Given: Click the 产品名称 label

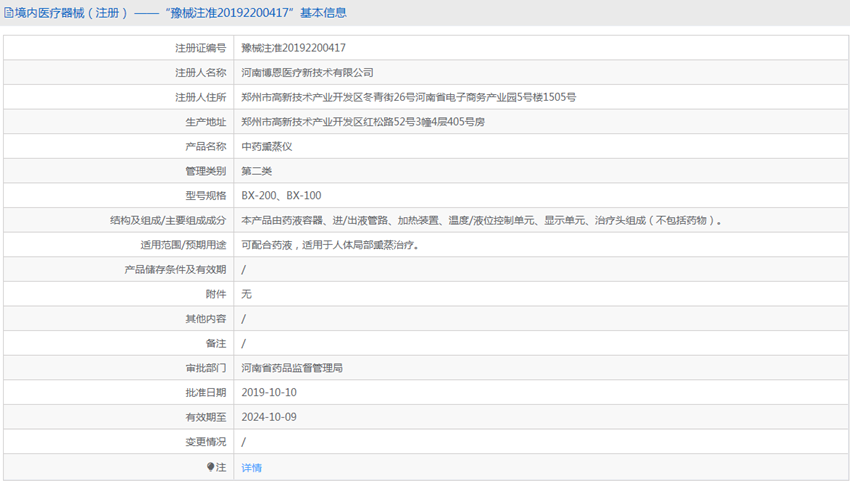Looking at the screenshot, I should 206,146.
